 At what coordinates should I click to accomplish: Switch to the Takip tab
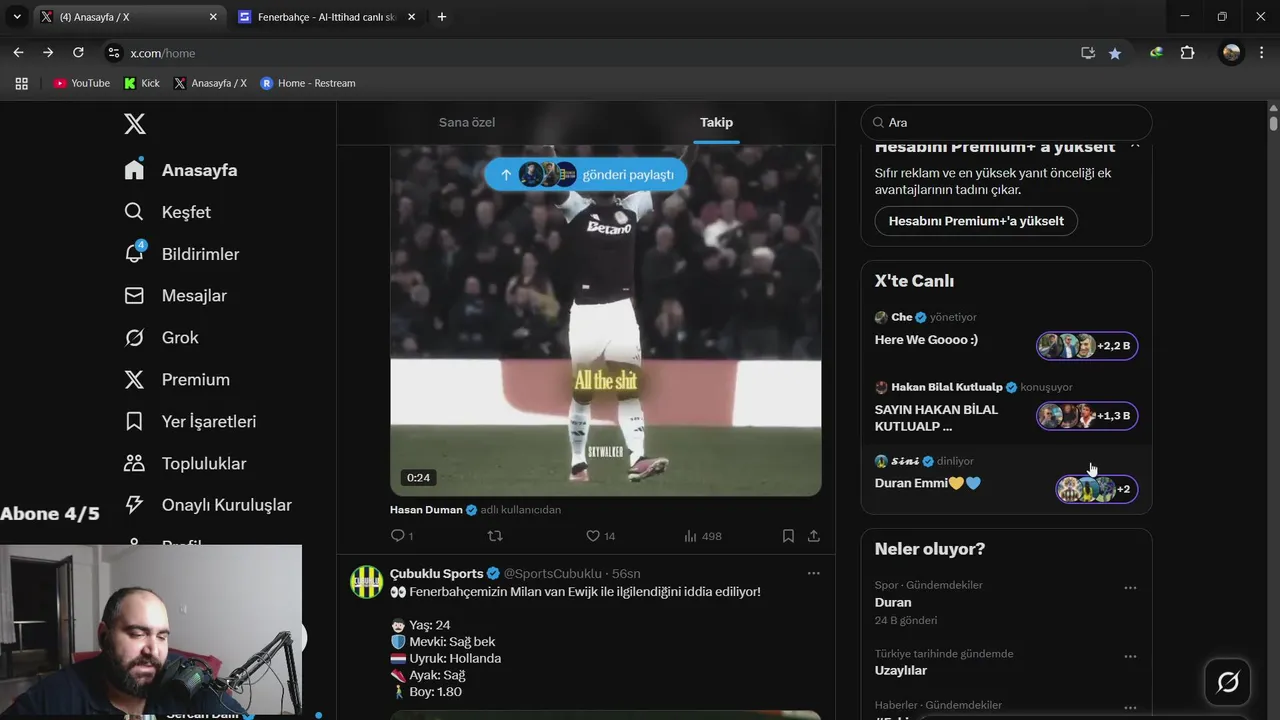(716, 122)
